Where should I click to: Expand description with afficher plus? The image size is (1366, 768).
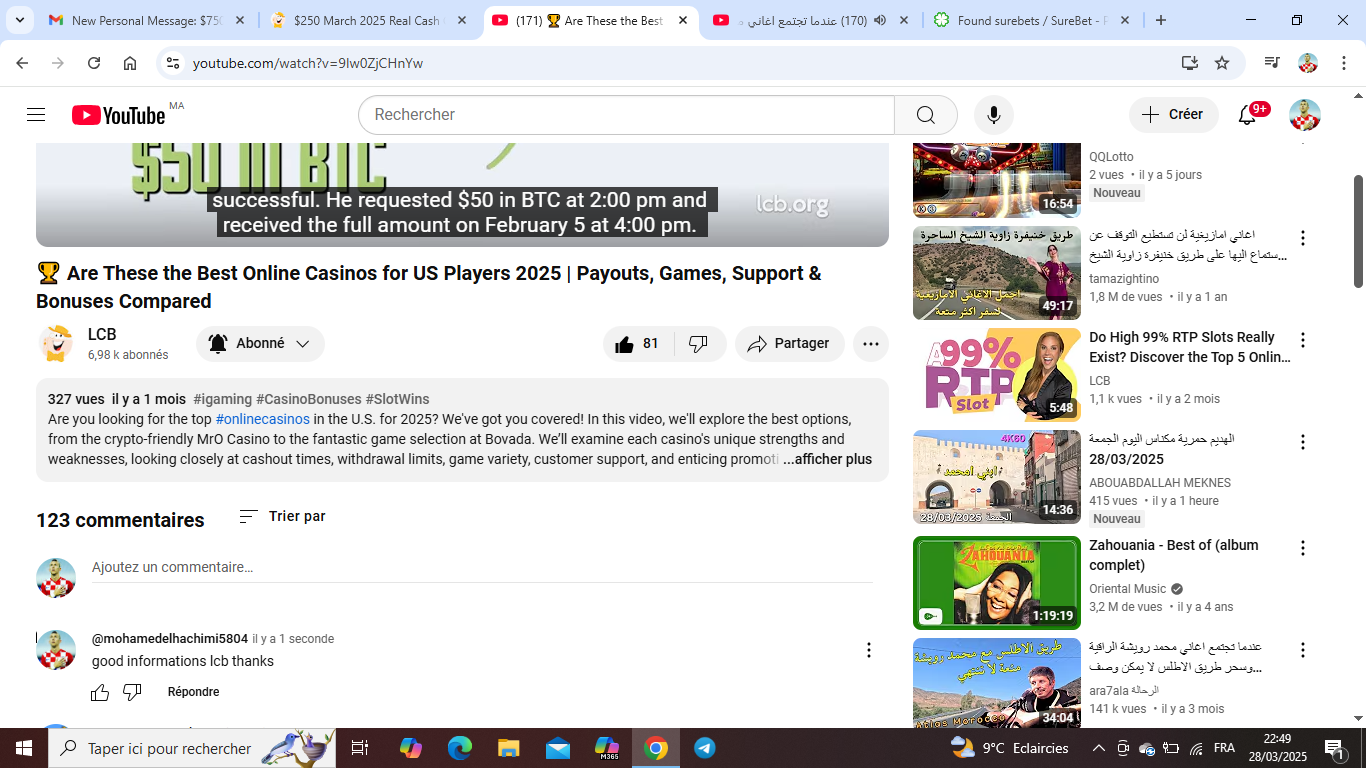[x=827, y=460]
